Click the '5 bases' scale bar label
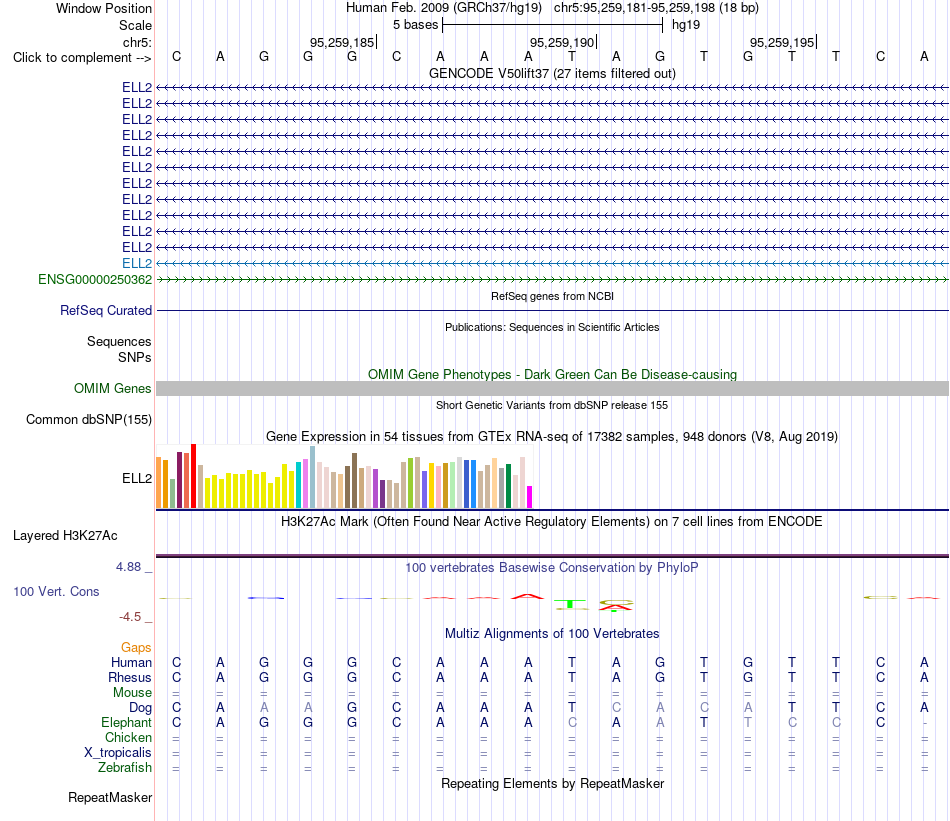Screen dimensions: 950x821 (416, 25)
